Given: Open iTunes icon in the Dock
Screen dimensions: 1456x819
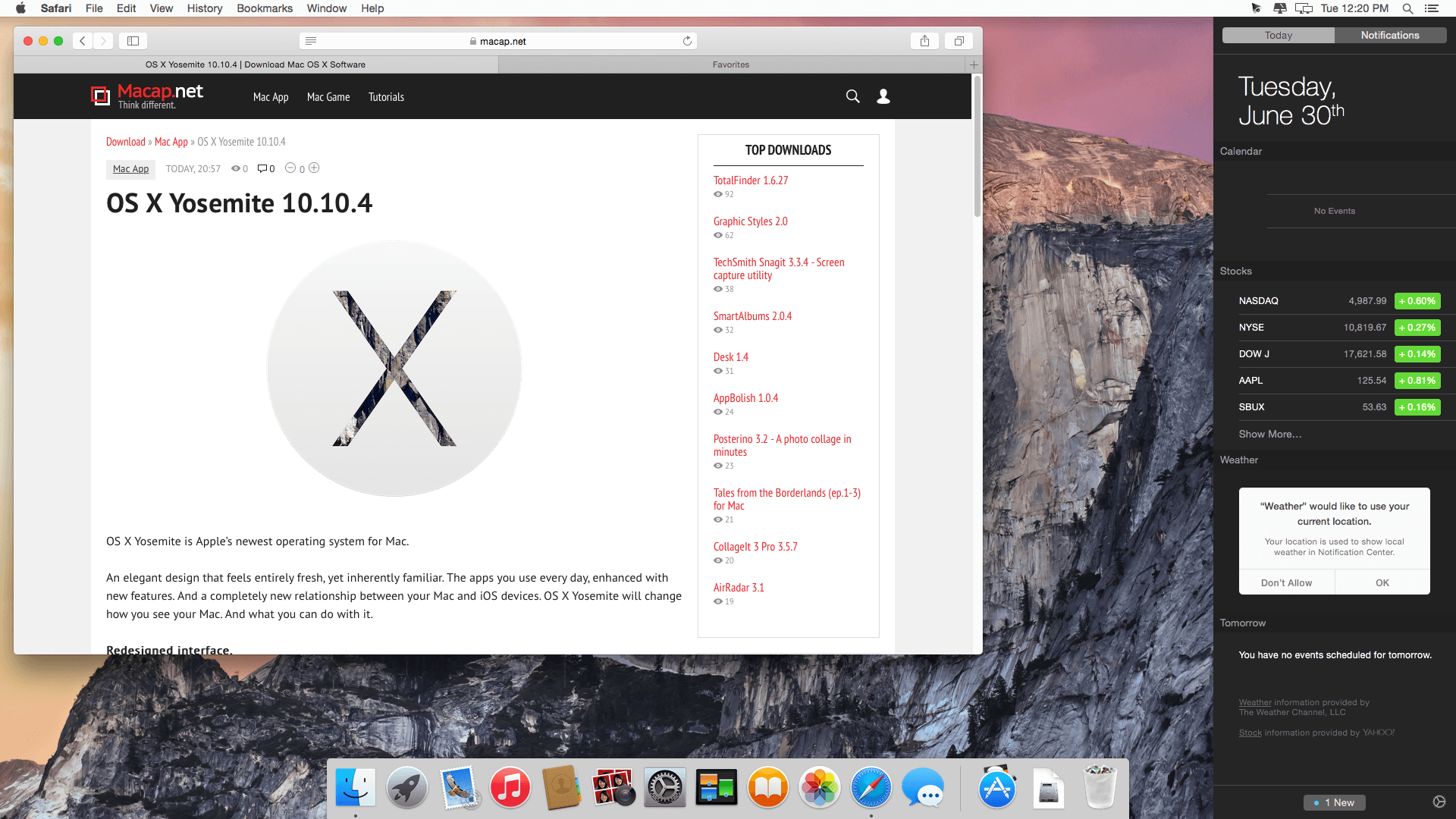Looking at the screenshot, I should click(509, 789).
